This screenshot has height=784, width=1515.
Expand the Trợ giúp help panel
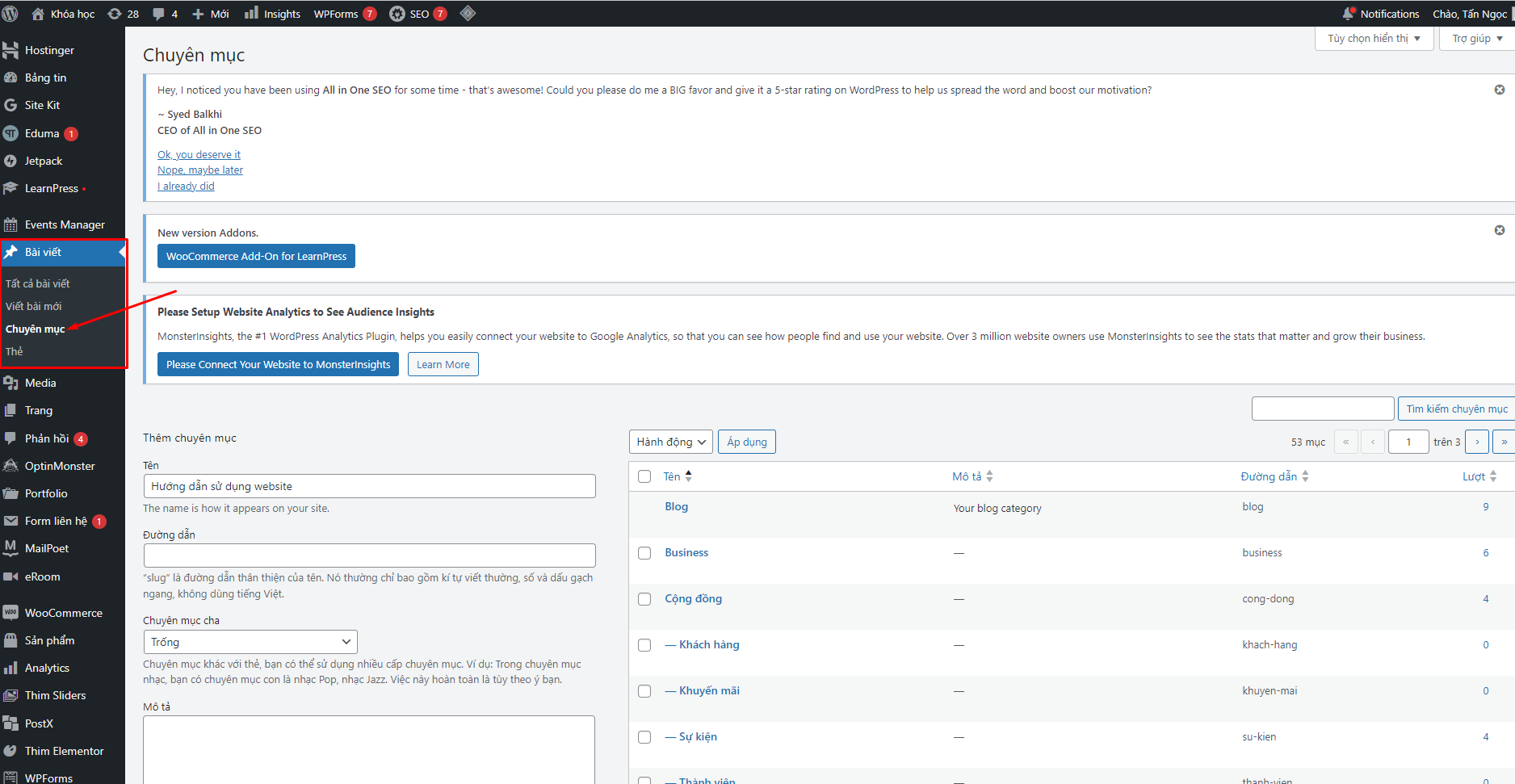1477,38
